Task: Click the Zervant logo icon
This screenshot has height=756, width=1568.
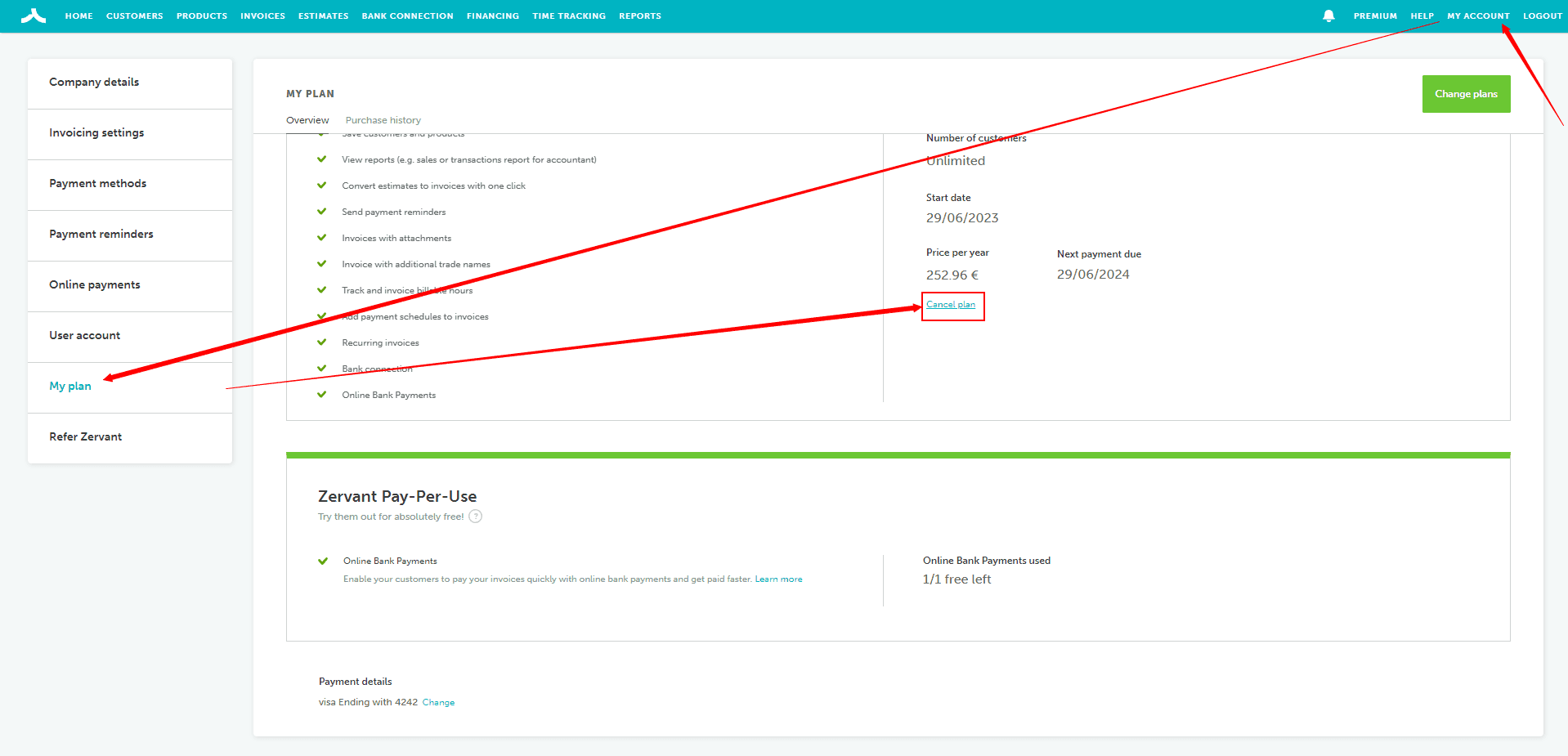Action: (33, 16)
